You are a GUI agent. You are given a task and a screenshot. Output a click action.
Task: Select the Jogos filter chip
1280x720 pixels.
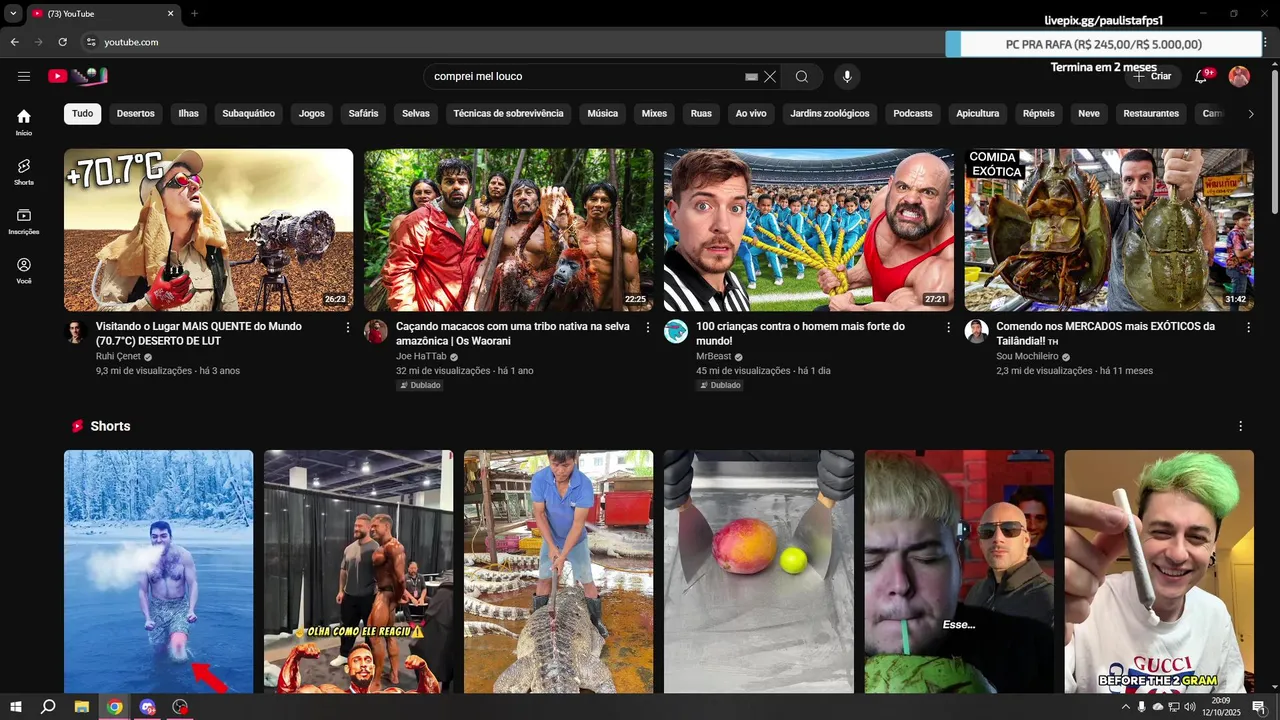tap(312, 114)
